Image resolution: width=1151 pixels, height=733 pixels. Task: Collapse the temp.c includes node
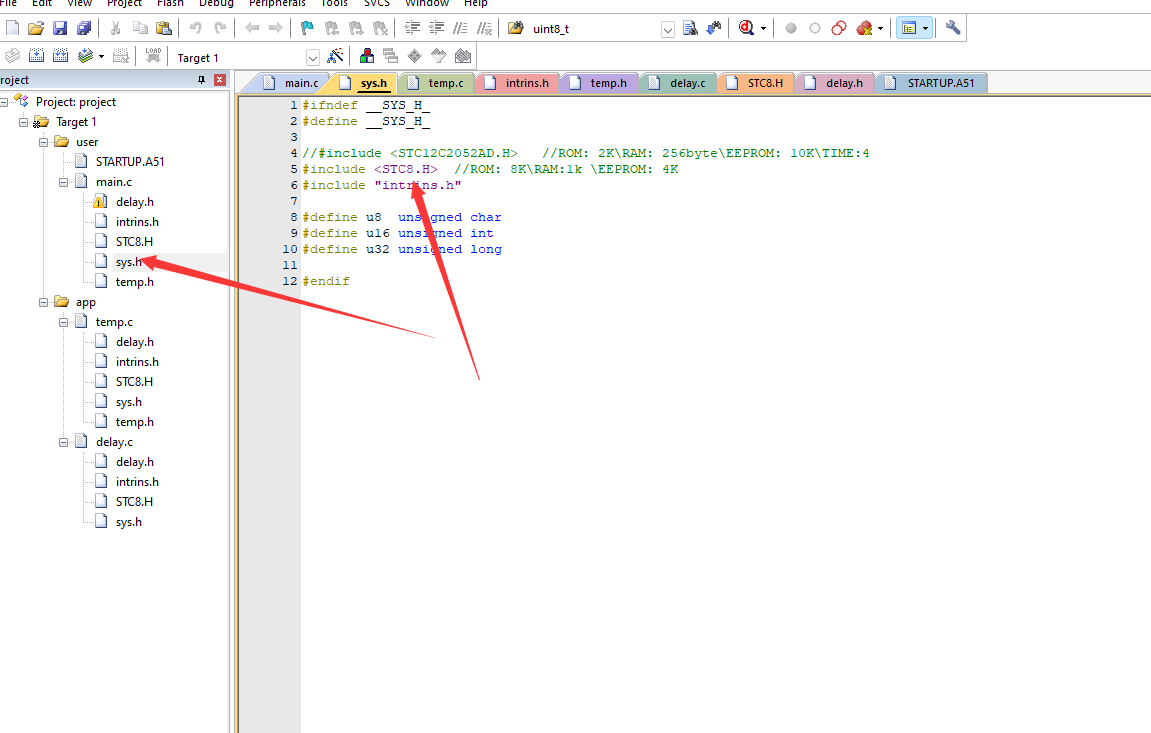[63, 322]
